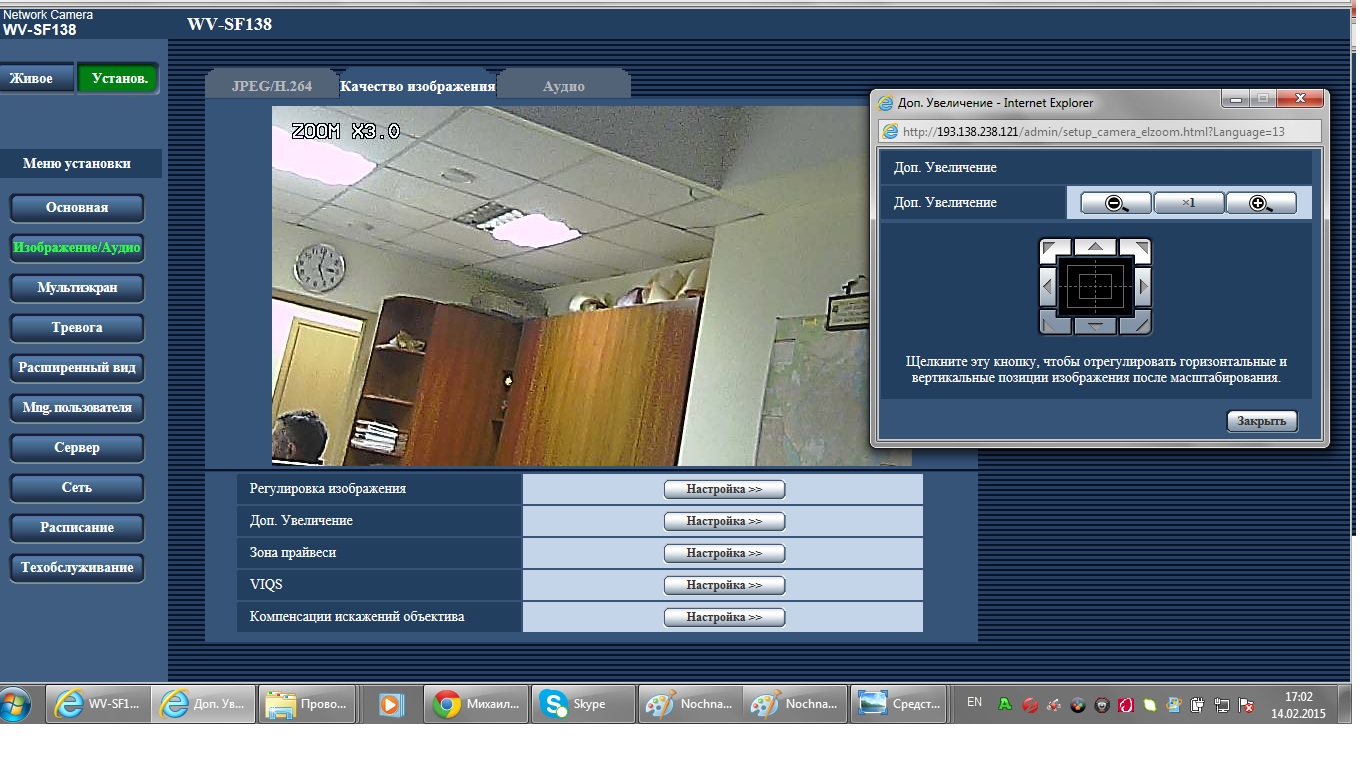Open the Установ. setup mode
This screenshot has width=1366, height=768.
pos(118,78)
